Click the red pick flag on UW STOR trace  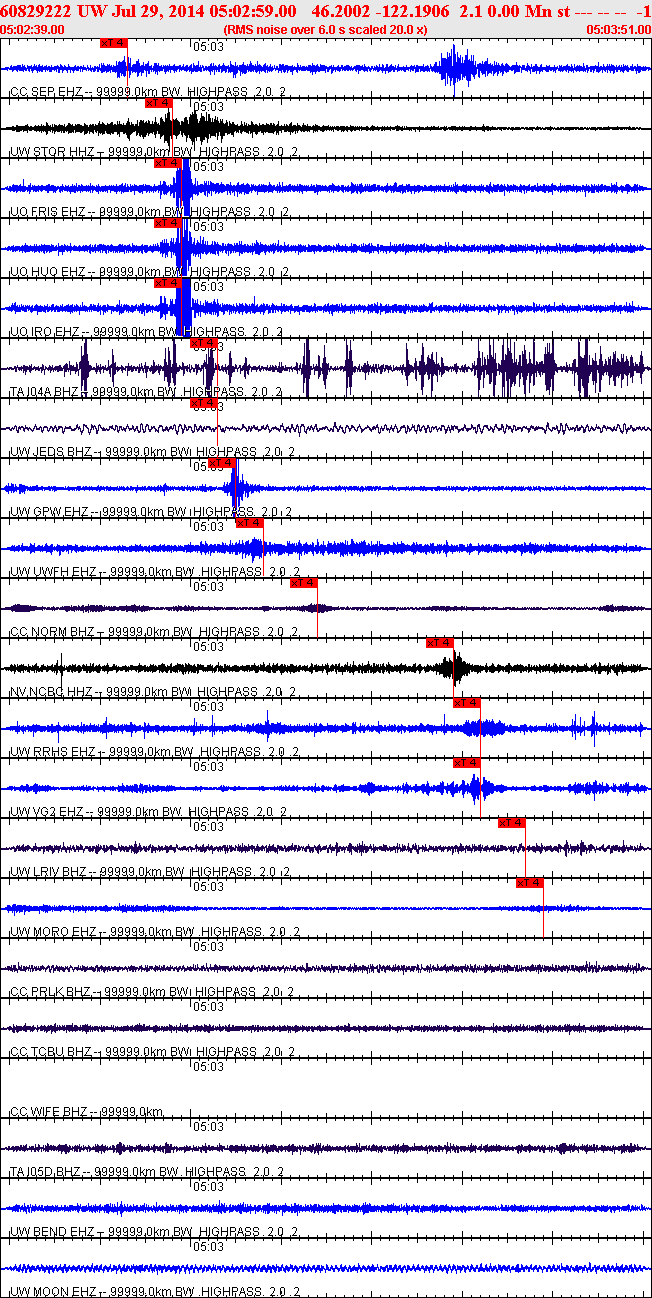pos(159,103)
